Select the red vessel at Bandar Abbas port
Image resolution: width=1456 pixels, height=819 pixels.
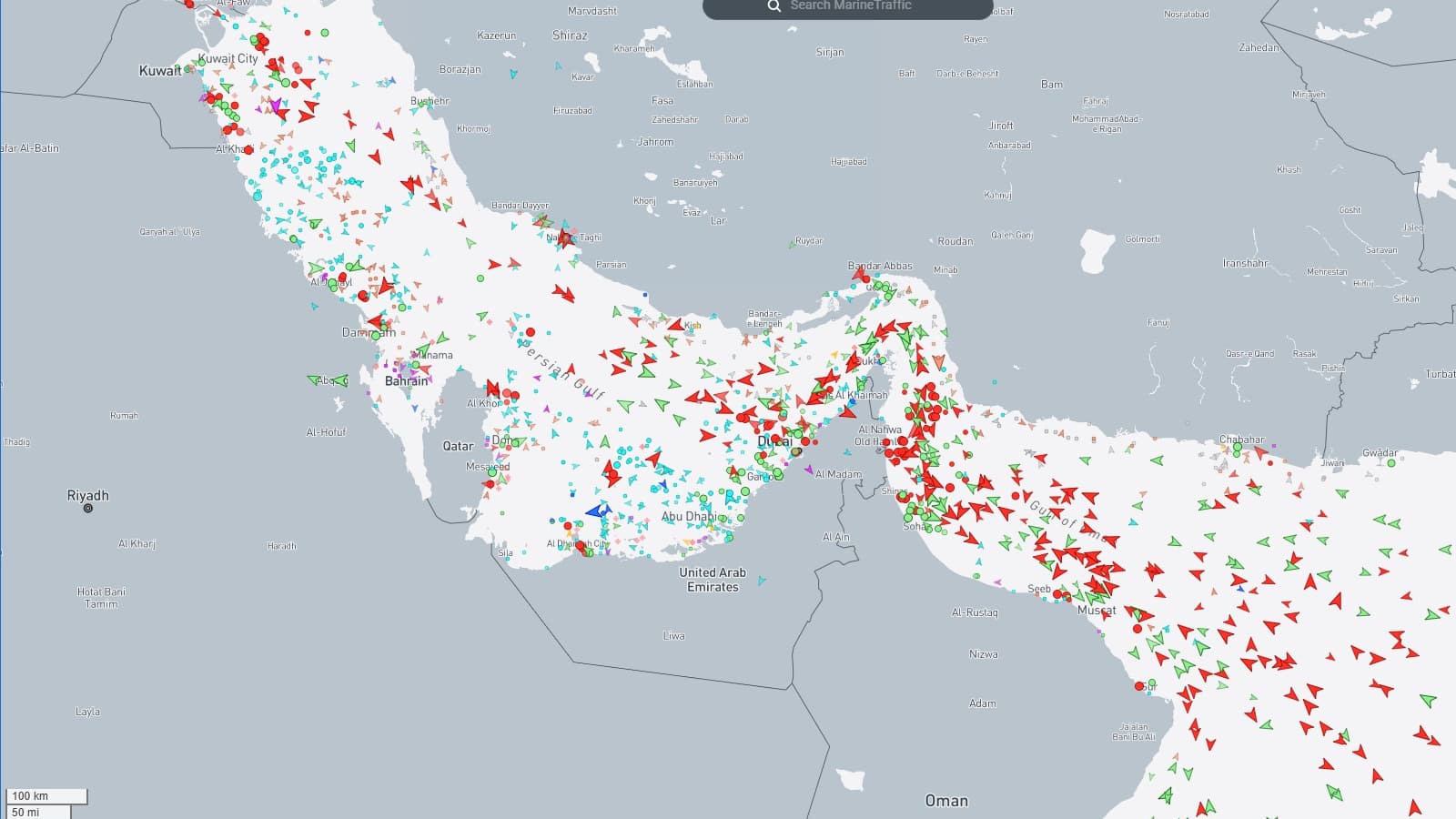coord(860,274)
